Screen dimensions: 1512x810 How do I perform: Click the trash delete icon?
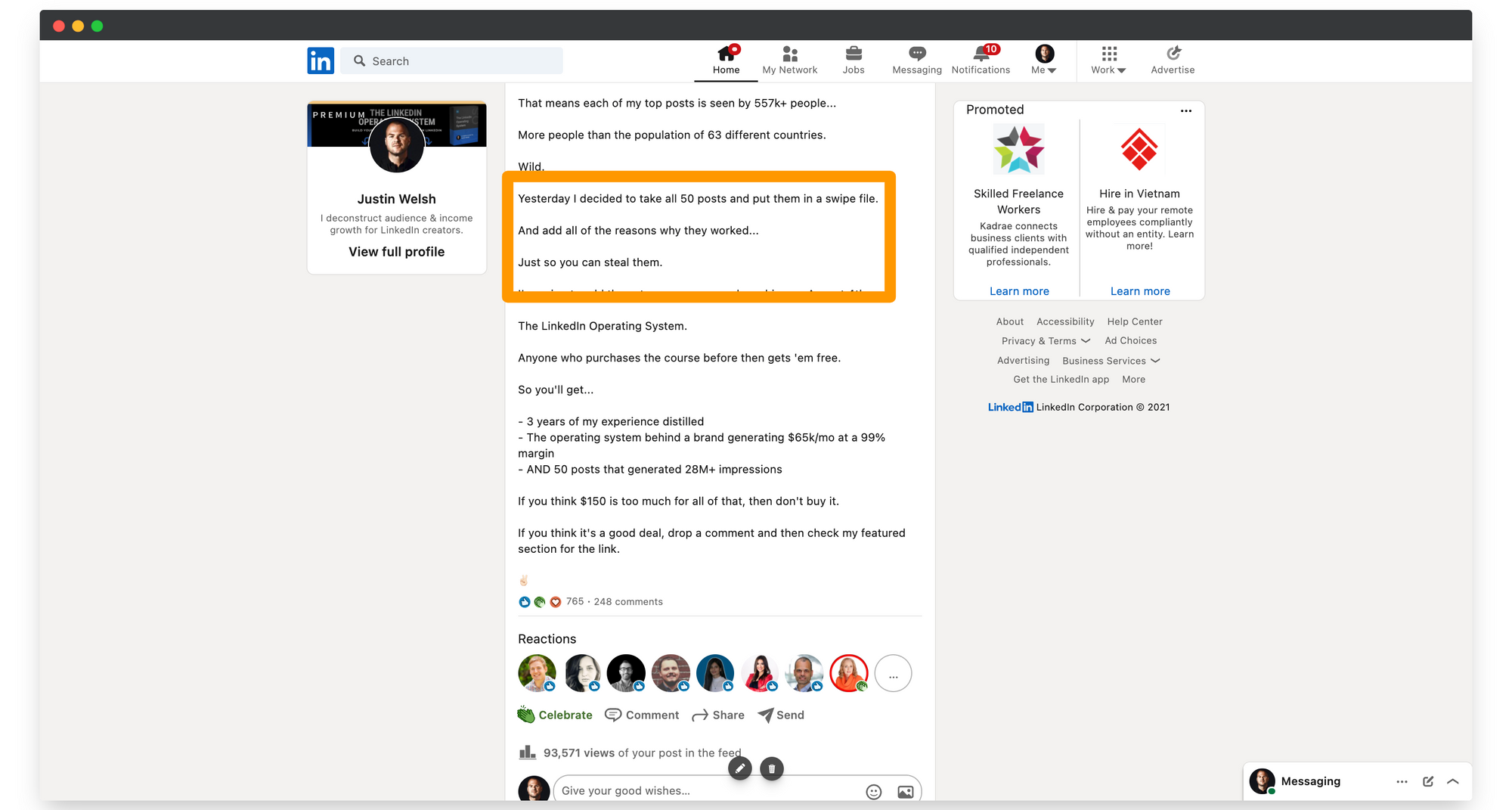[x=772, y=768]
